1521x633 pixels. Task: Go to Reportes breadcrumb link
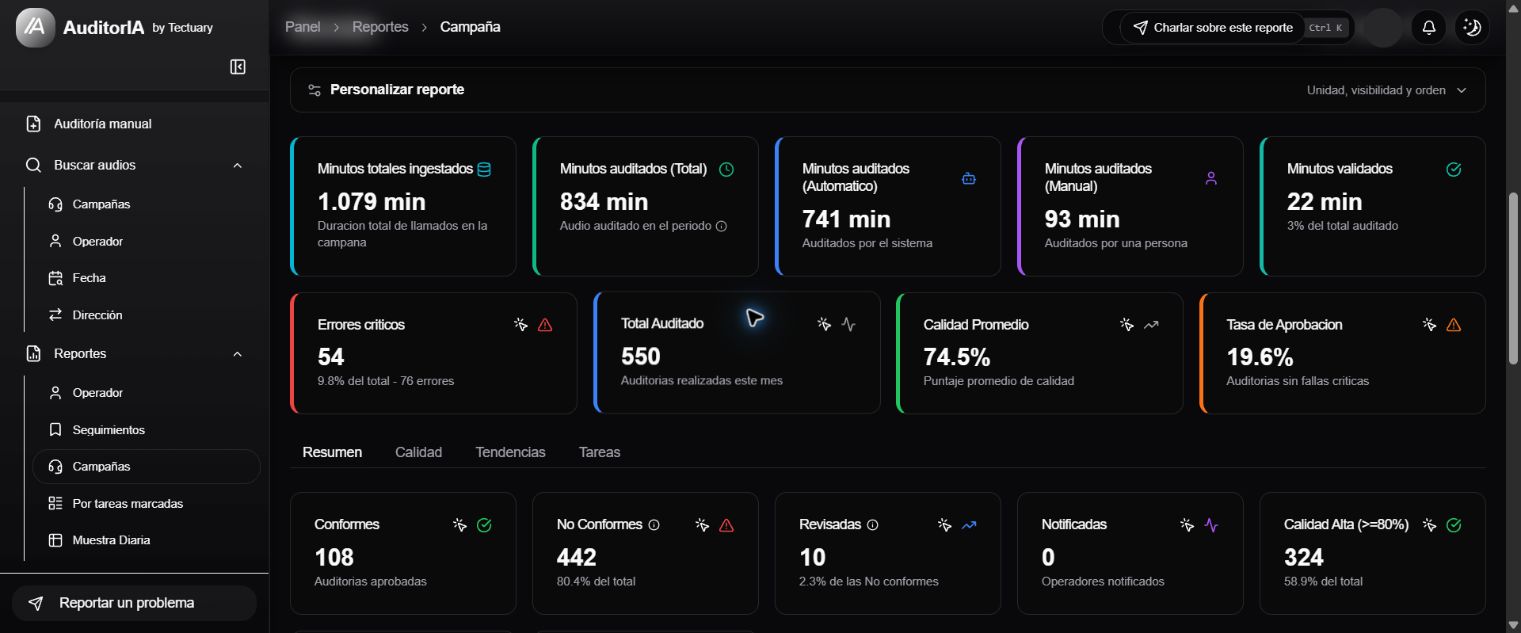(x=380, y=27)
